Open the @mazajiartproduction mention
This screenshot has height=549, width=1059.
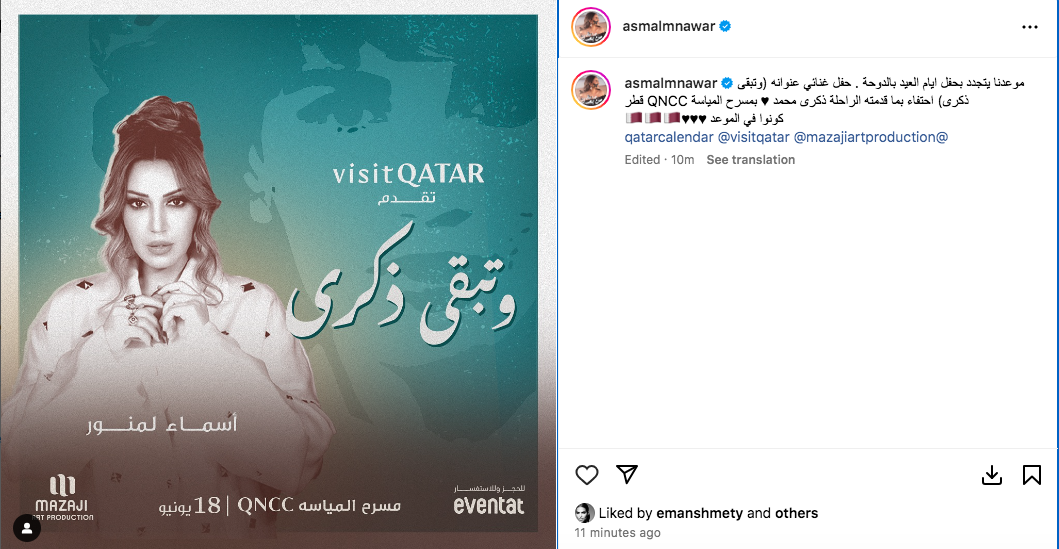871,137
